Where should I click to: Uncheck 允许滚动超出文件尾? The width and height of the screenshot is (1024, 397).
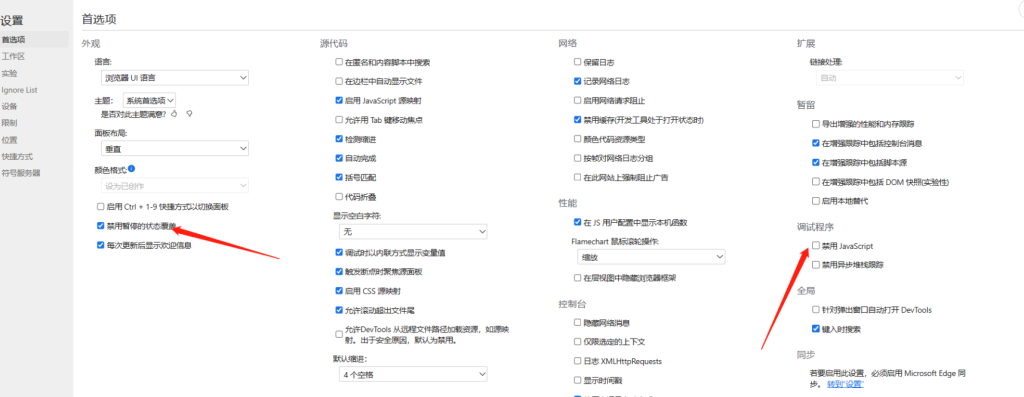(x=339, y=310)
